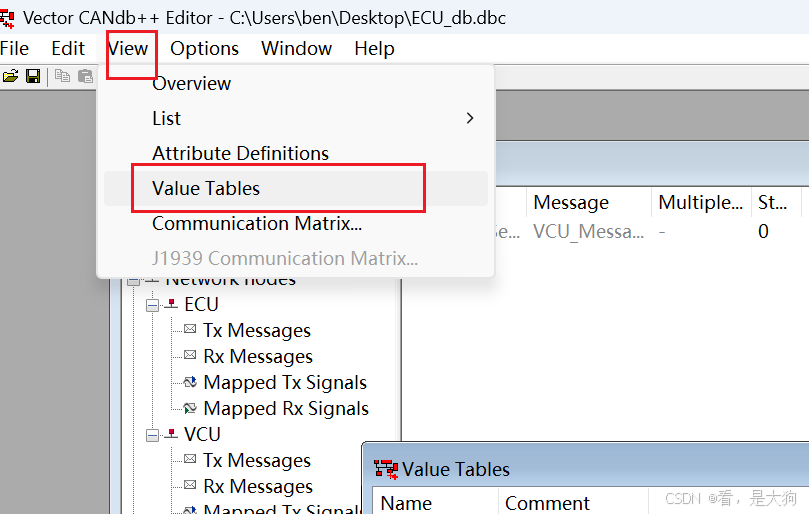Click the Mapped Rx Signals icon under ECU
The width and height of the screenshot is (809, 514).
(x=190, y=408)
